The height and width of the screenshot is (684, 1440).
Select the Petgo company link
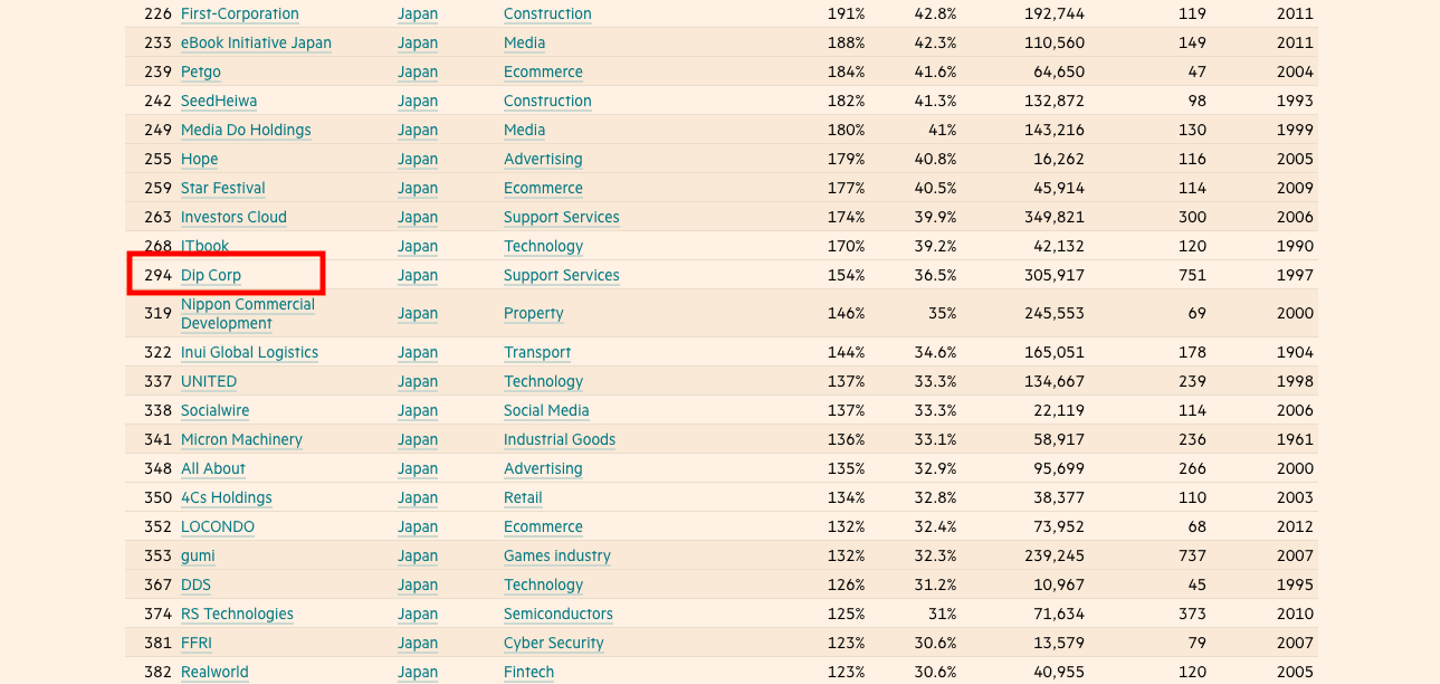pos(201,72)
